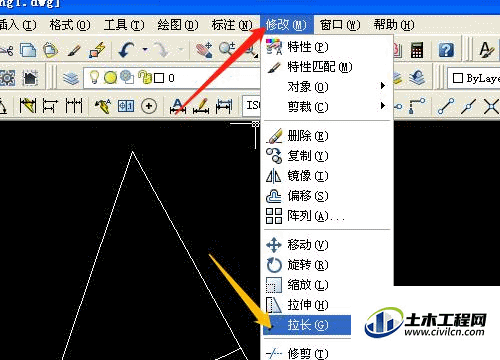Click the Paste clipboard icon

tap(50, 50)
